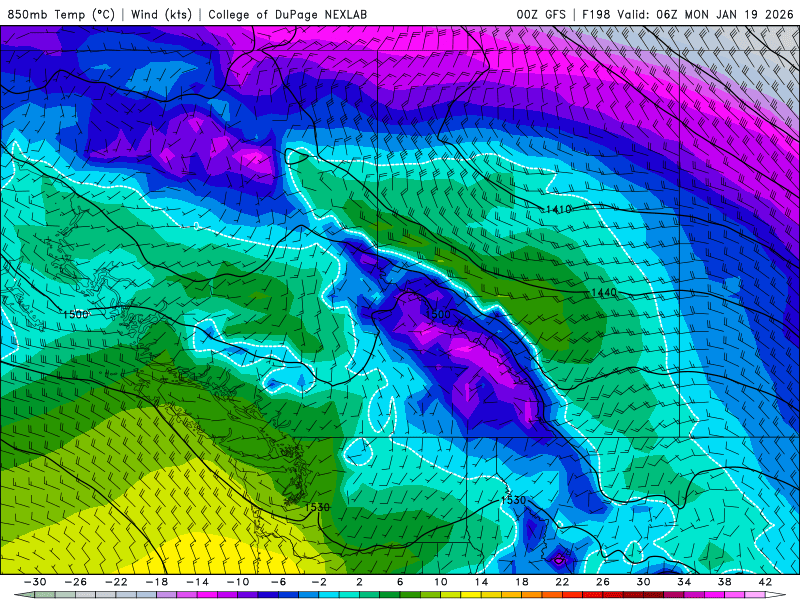Click the 26 legend value
This screenshot has width=800, height=600.
(603, 582)
